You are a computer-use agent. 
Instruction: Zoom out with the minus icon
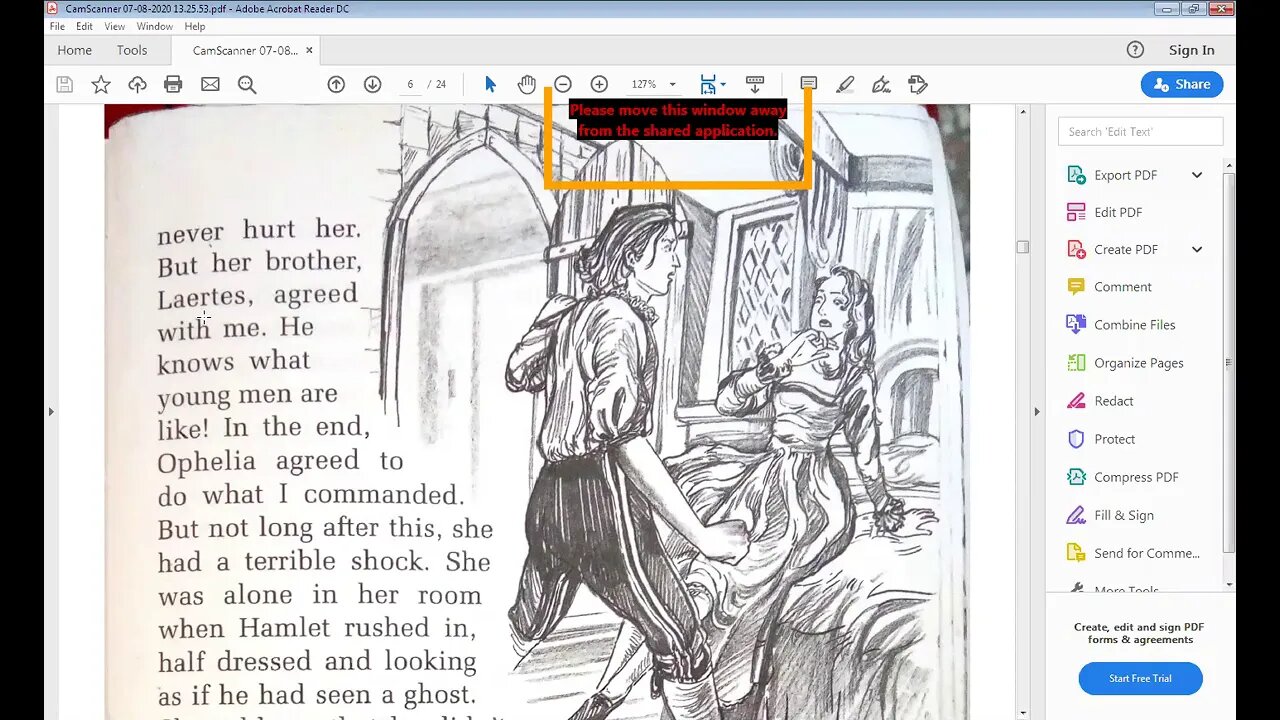pyautogui.click(x=563, y=85)
